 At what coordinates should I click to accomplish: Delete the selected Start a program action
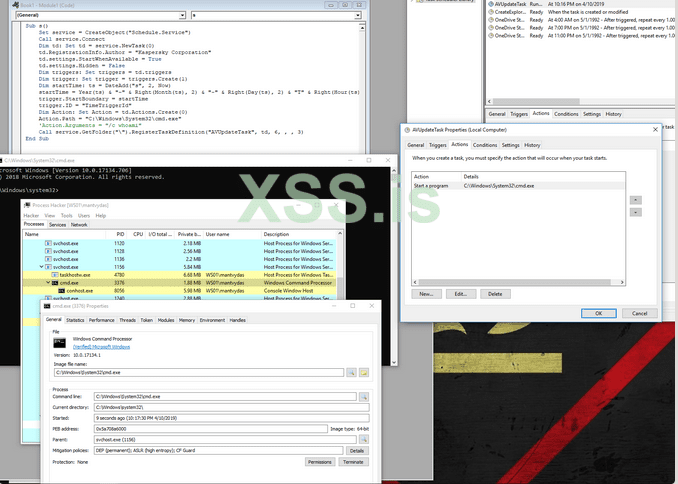coord(496,294)
